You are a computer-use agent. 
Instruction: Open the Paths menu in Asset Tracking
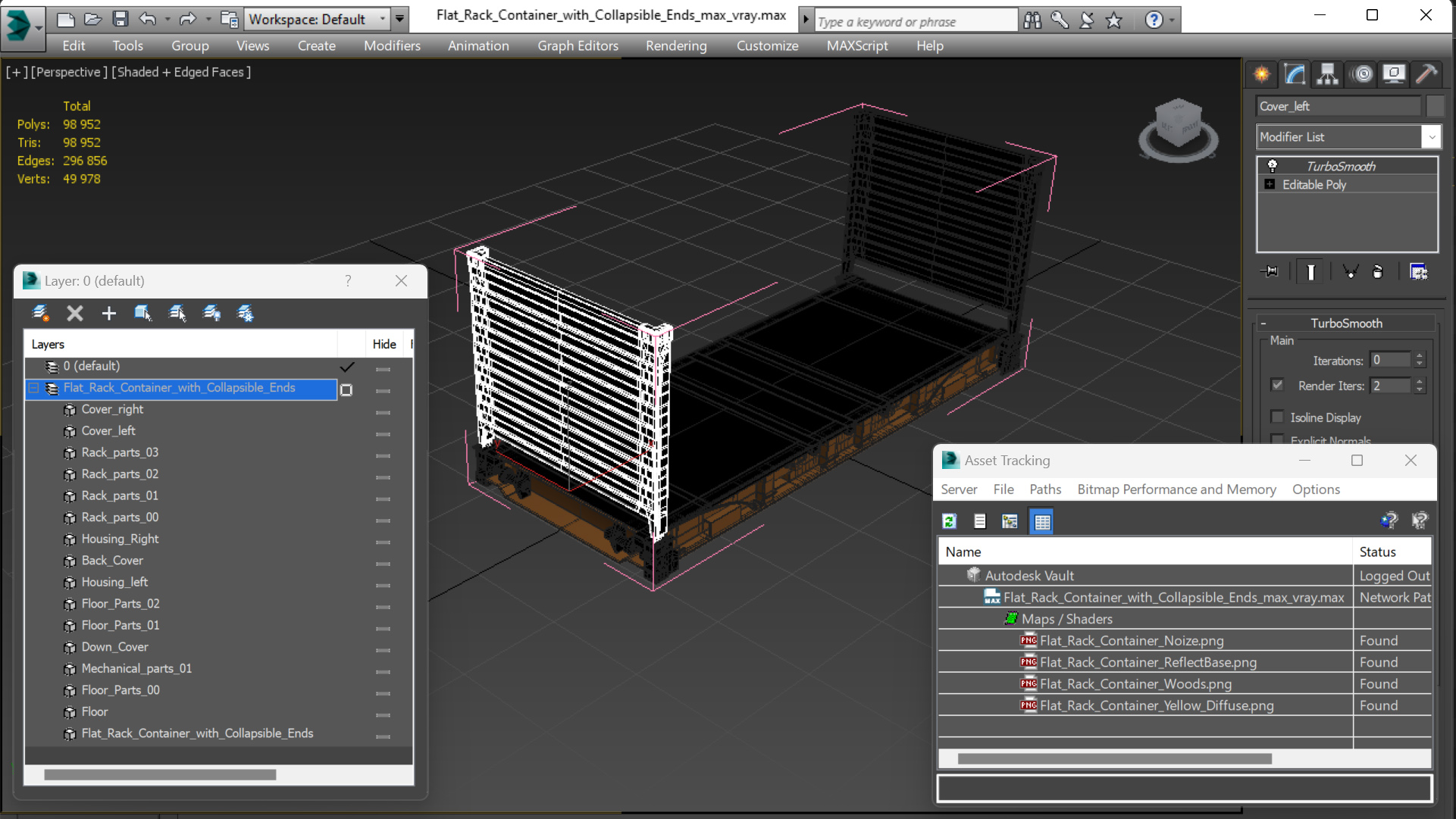(x=1044, y=489)
